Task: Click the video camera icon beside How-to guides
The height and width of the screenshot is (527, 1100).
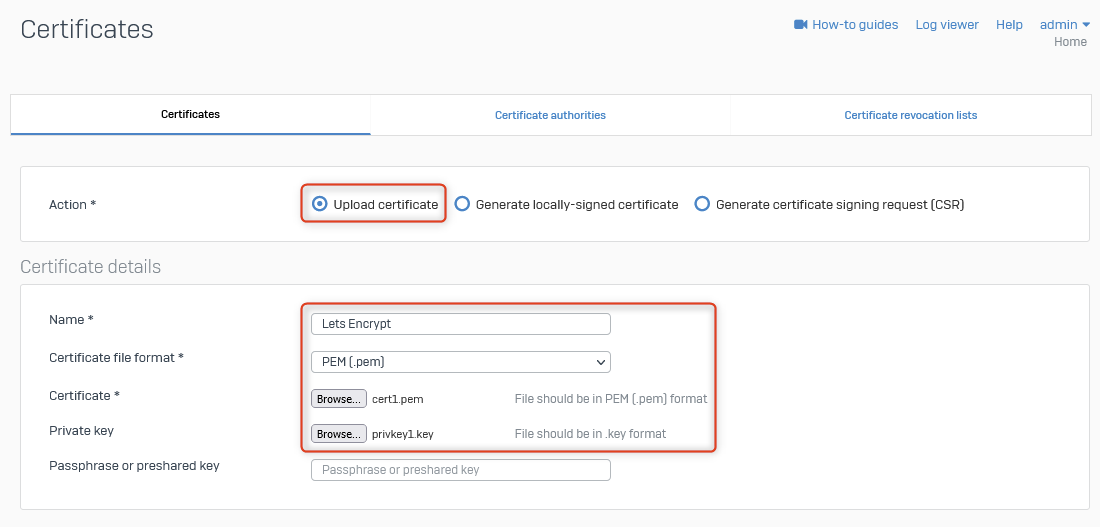Action: point(800,25)
